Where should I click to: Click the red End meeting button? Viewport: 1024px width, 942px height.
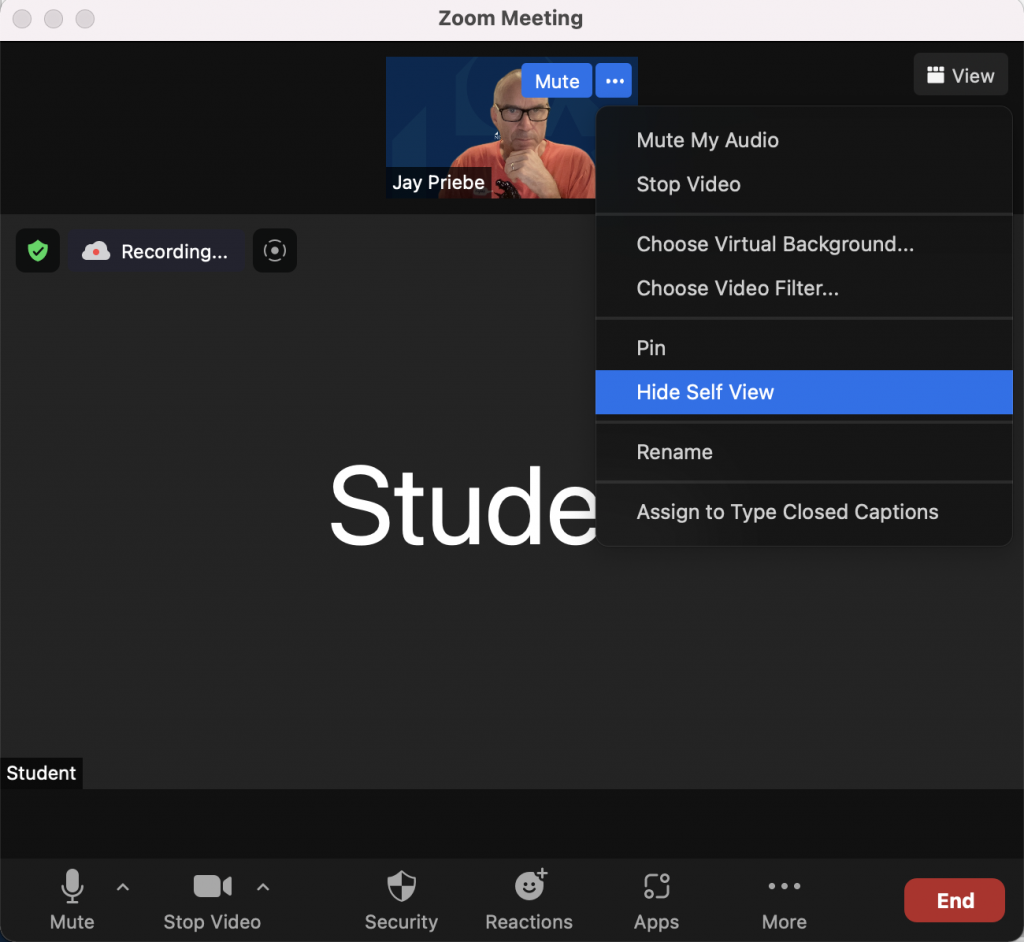(954, 900)
